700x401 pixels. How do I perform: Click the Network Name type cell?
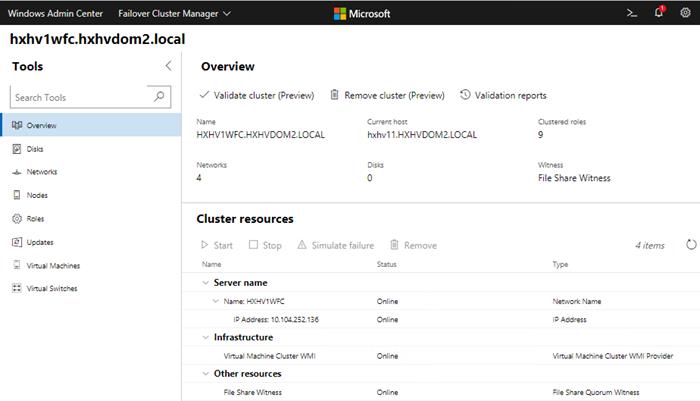(x=577, y=301)
